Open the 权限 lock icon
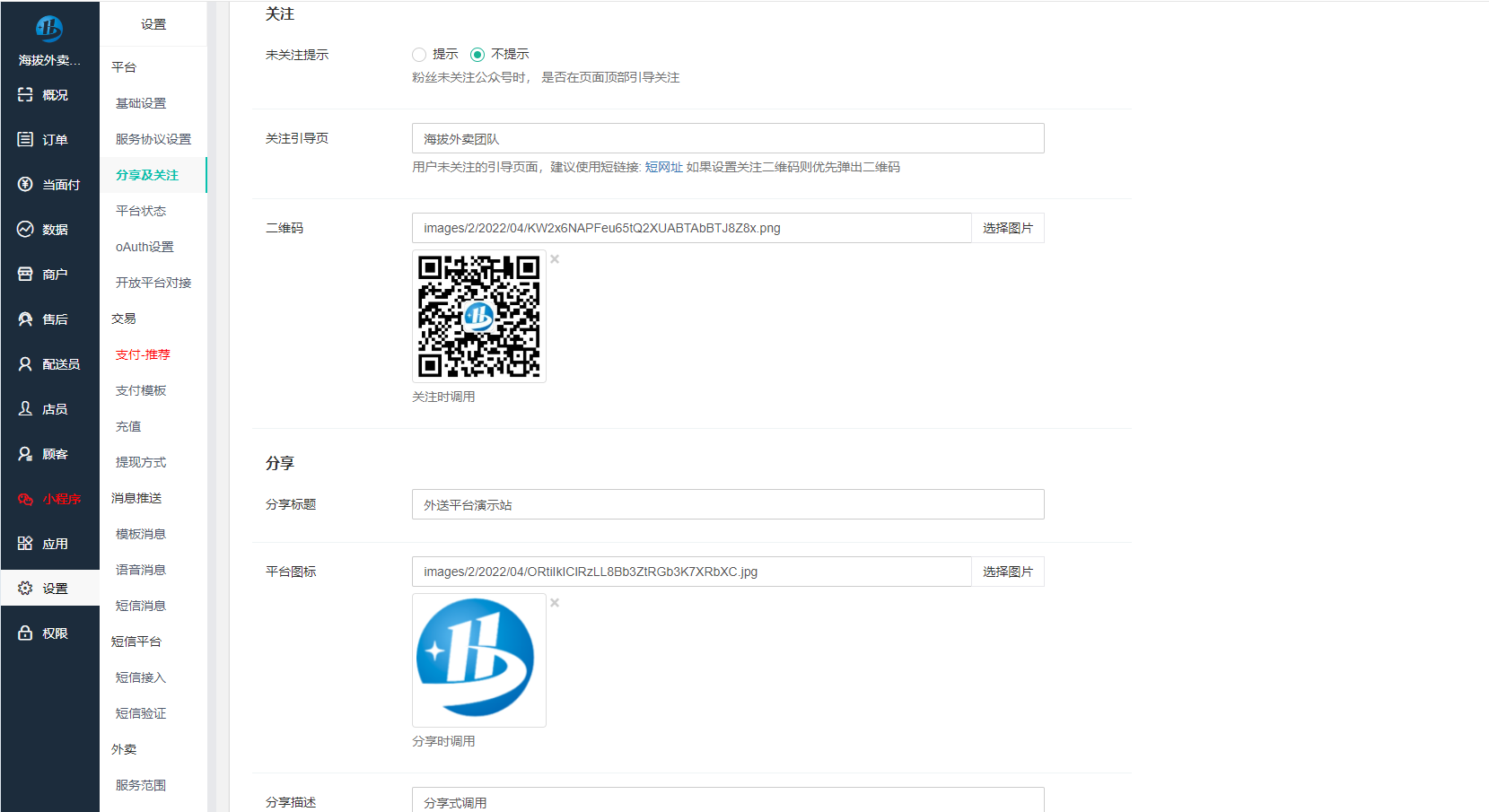Screen dimensions: 1489x812 [25, 633]
